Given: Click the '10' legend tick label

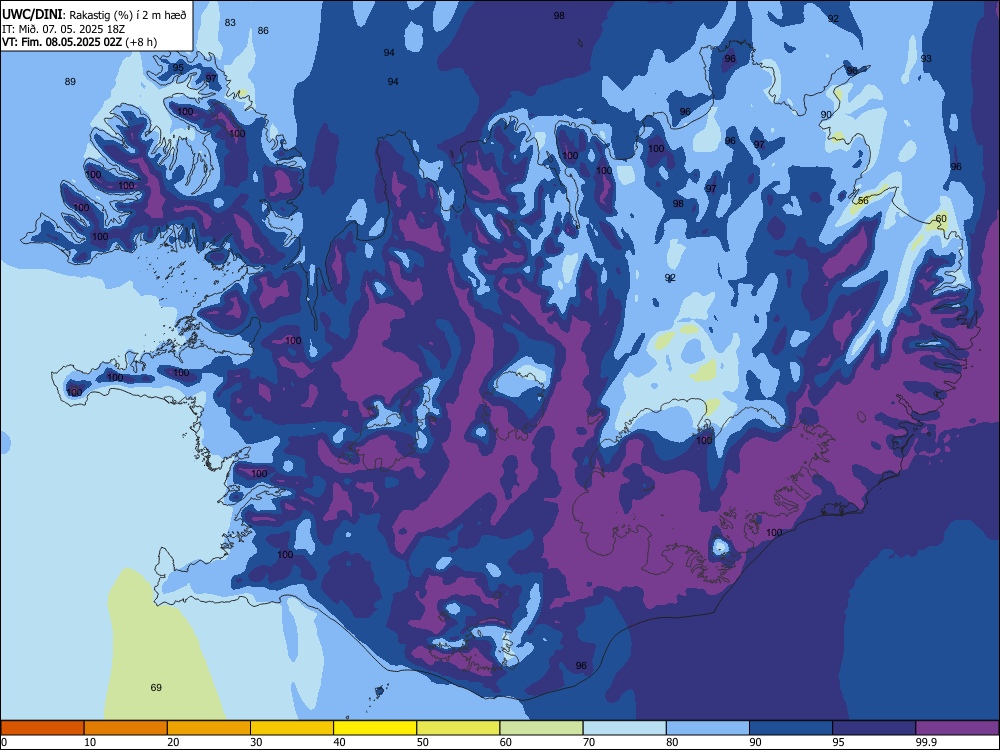Looking at the screenshot, I should 90,742.
